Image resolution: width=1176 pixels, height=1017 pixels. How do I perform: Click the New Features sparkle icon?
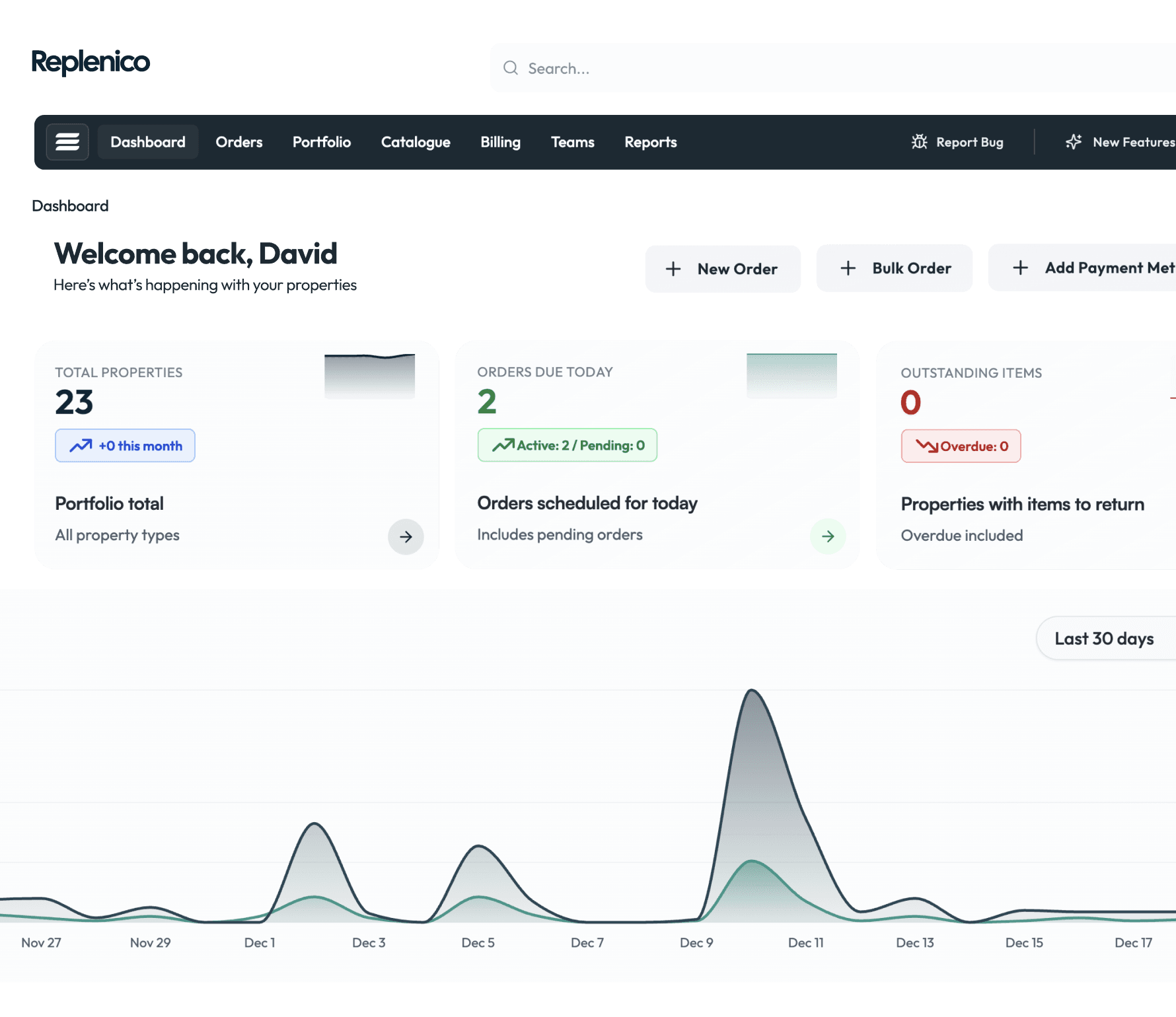click(x=1074, y=142)
